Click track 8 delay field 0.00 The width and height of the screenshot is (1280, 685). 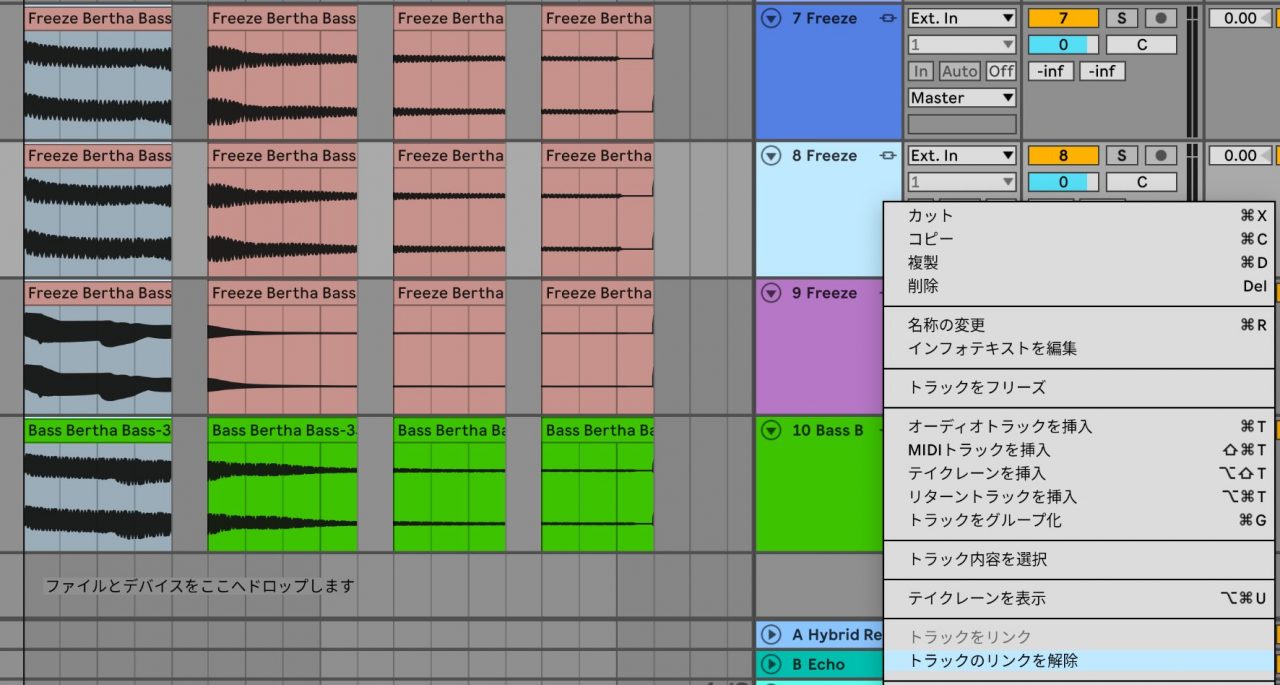1240,155
